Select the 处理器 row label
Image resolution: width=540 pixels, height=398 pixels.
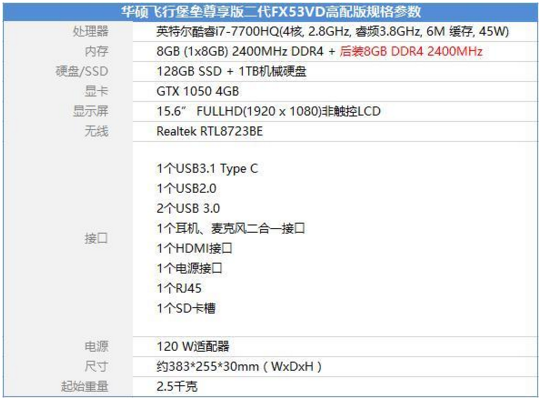[x=91, y=31]
